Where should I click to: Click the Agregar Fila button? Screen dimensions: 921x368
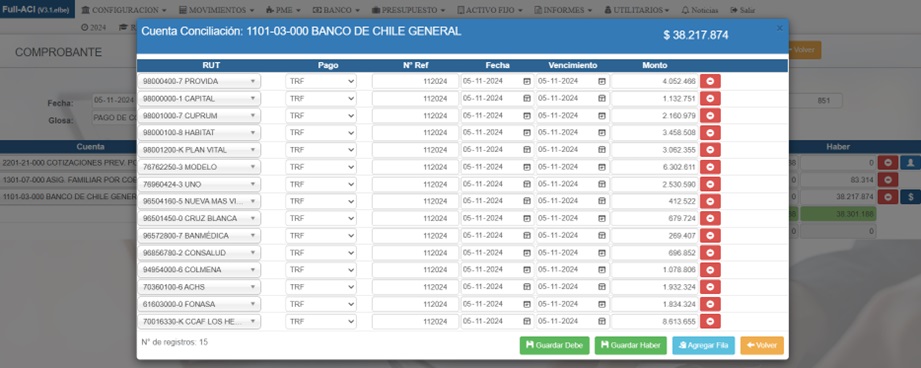tap(704, 346)
